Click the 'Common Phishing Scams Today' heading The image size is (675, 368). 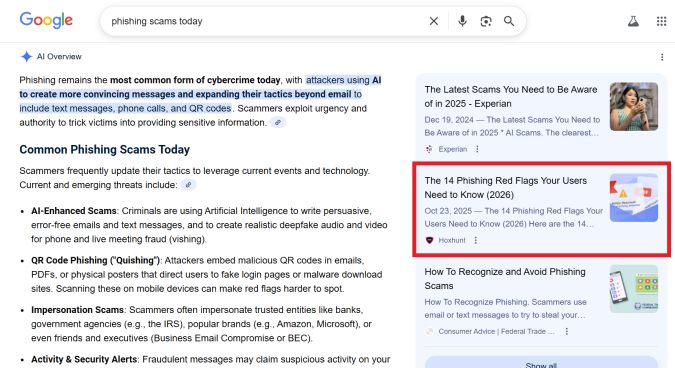(x=105, y=149)
